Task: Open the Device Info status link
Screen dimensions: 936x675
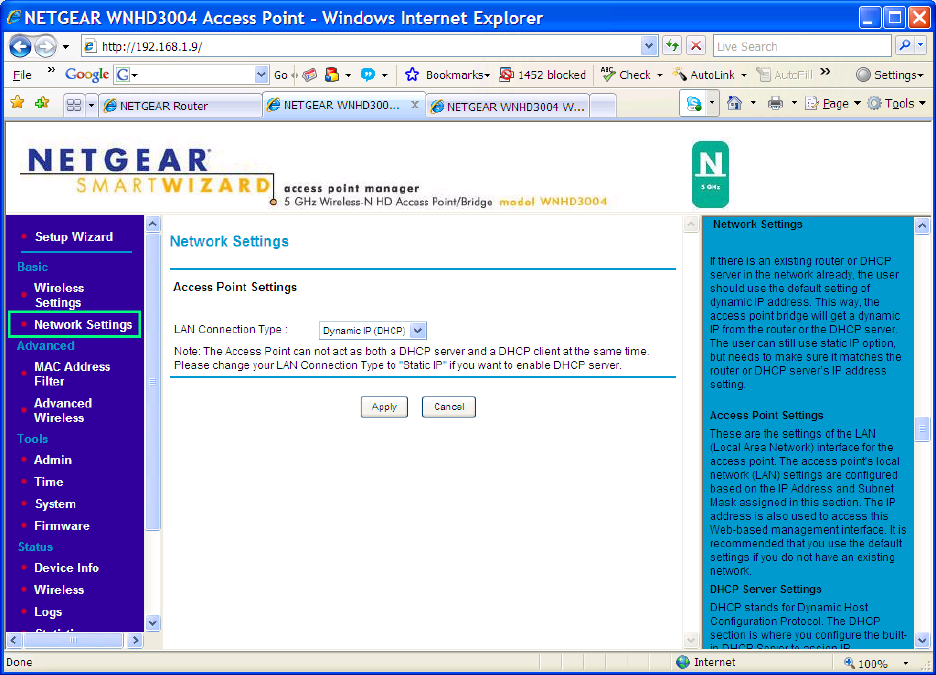Action: [66, 568]
